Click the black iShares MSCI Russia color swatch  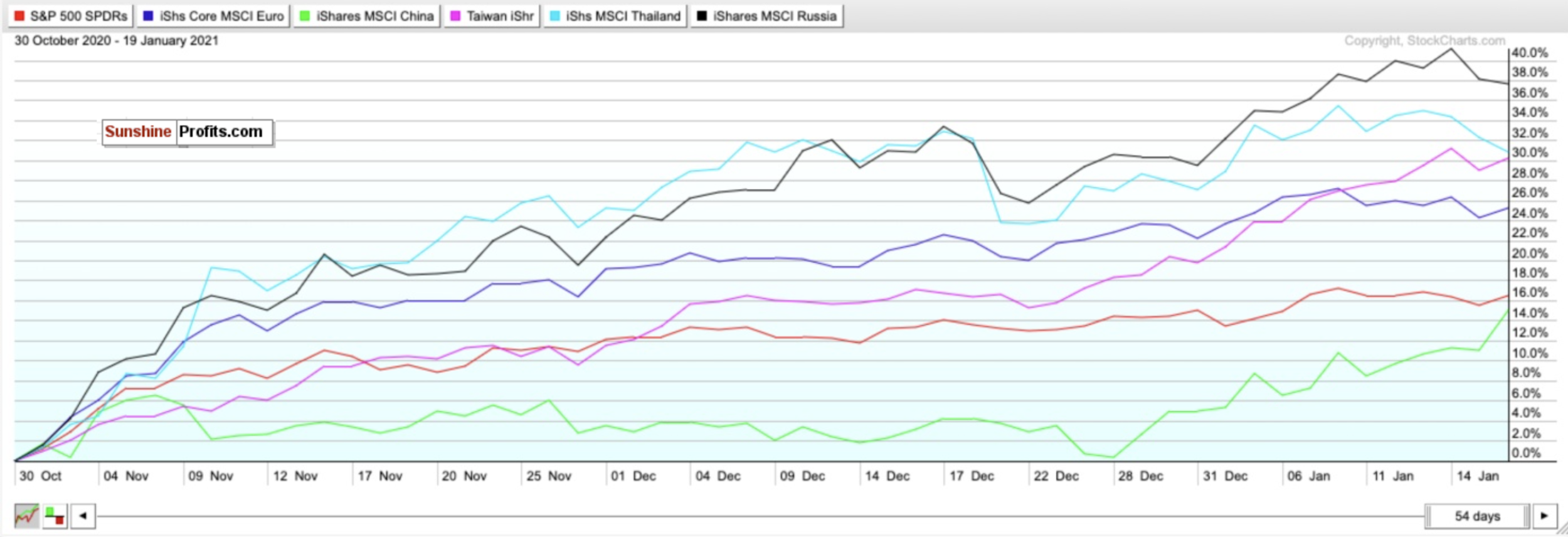point(702,16)
